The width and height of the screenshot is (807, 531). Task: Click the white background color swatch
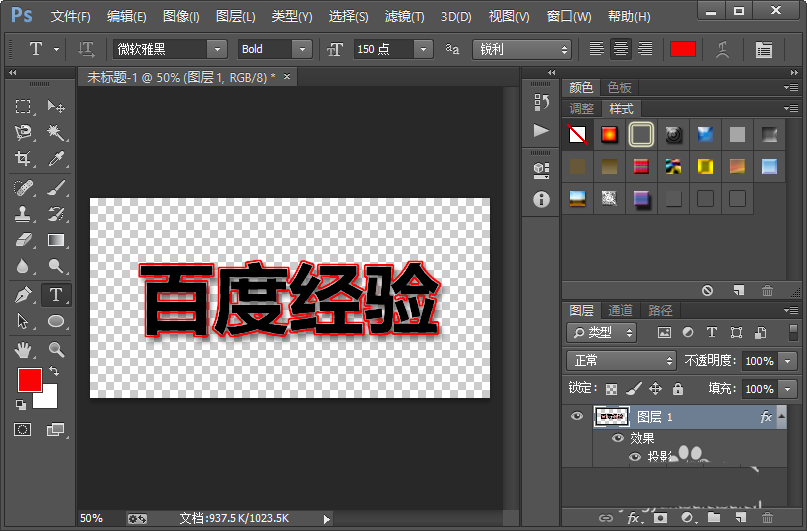(48, 399)
